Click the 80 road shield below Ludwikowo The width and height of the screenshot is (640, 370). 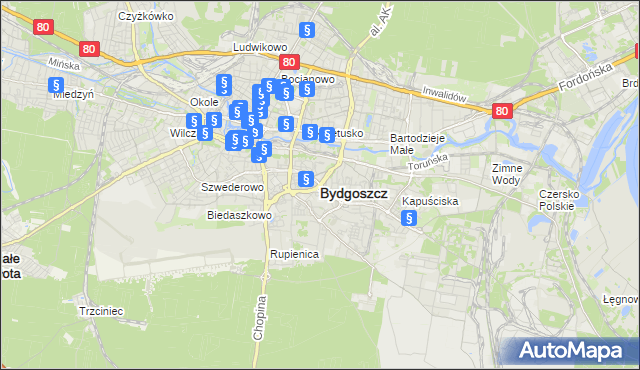pyautogui.click(x=289, y=62)
